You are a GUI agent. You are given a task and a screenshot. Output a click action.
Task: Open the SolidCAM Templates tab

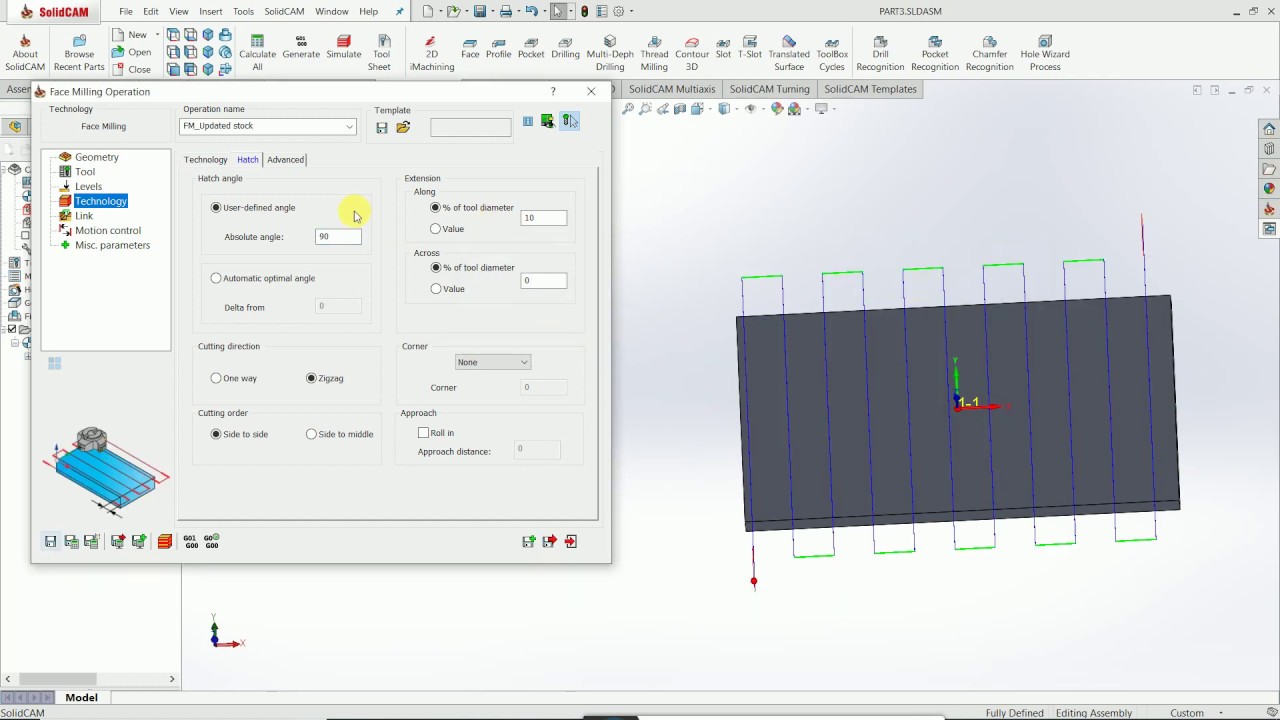[870, 89]
